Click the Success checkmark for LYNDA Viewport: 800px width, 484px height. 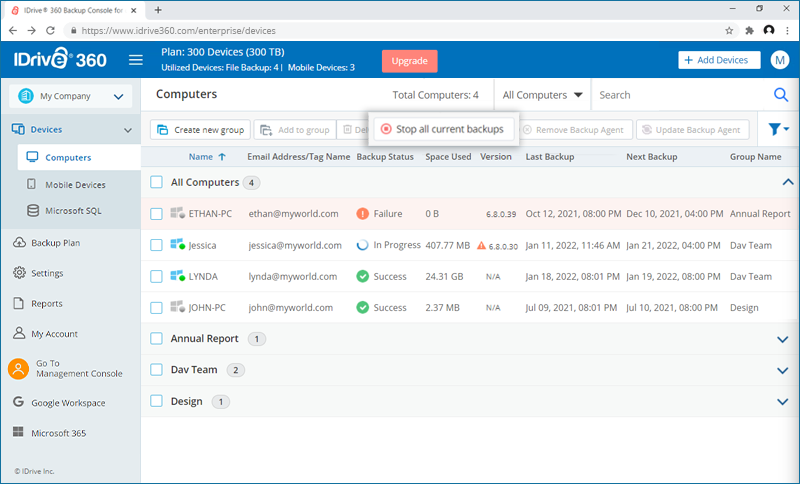[x=362, y=276]
